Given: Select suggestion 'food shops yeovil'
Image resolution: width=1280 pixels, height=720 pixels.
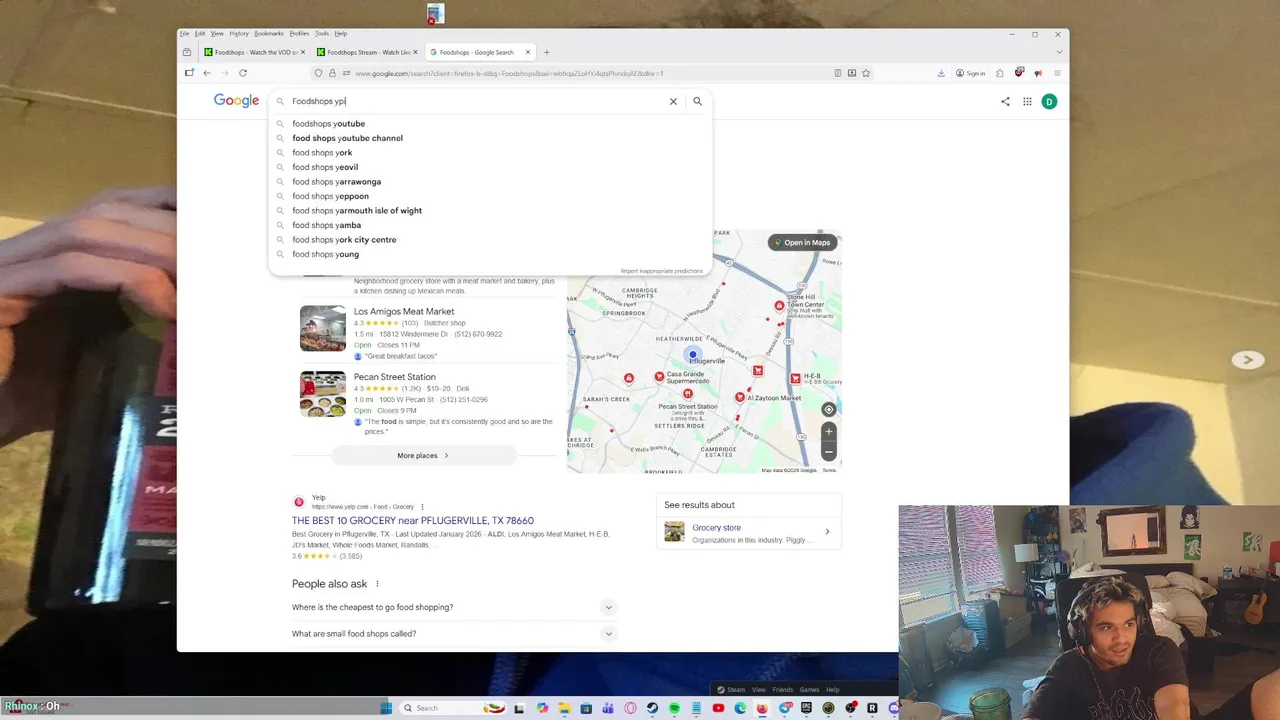Looking at the screenshot, I should (490, 167).
